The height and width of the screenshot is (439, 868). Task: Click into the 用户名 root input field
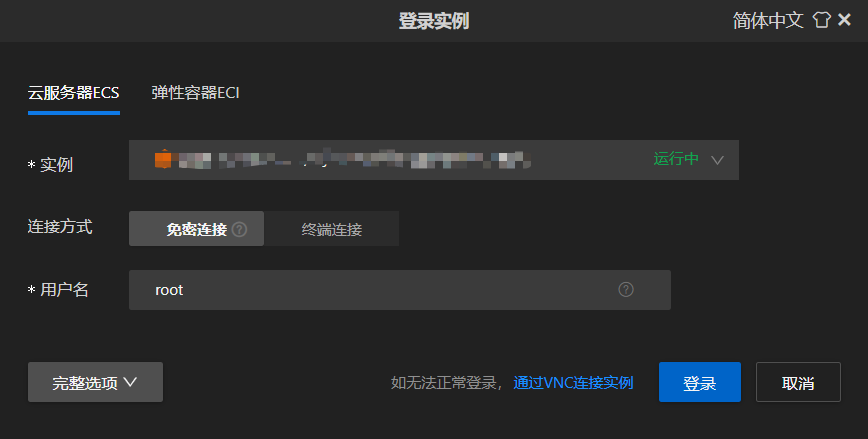[400, 290]
